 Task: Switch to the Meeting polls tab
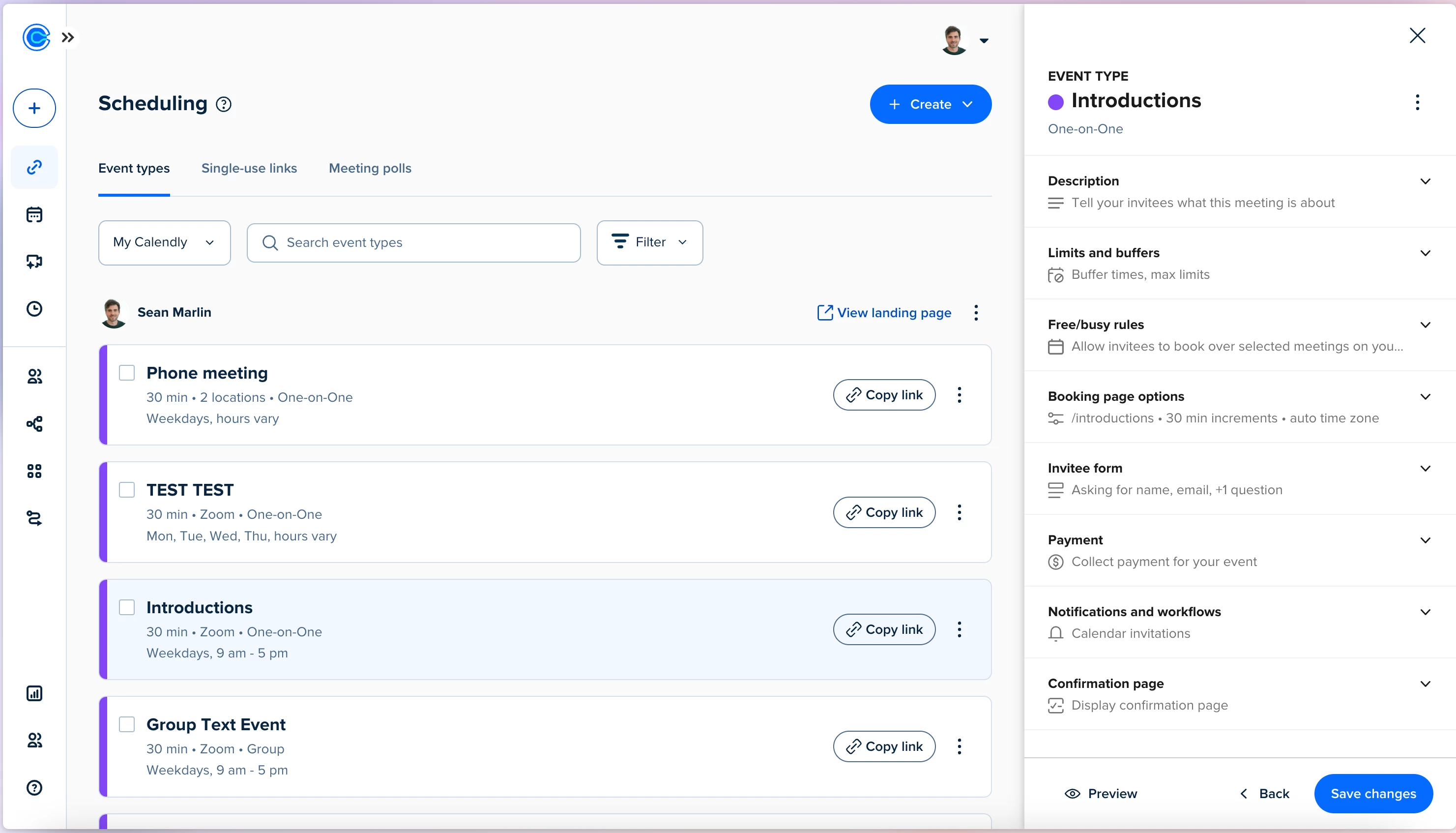pos(370,168)
